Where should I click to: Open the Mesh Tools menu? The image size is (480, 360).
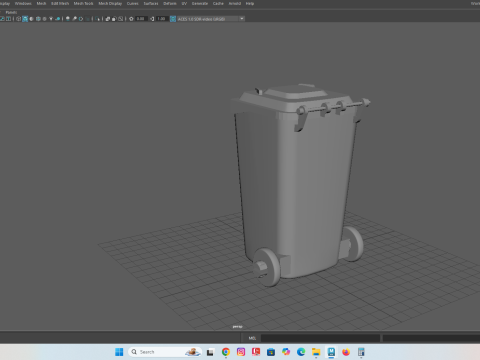83,3
